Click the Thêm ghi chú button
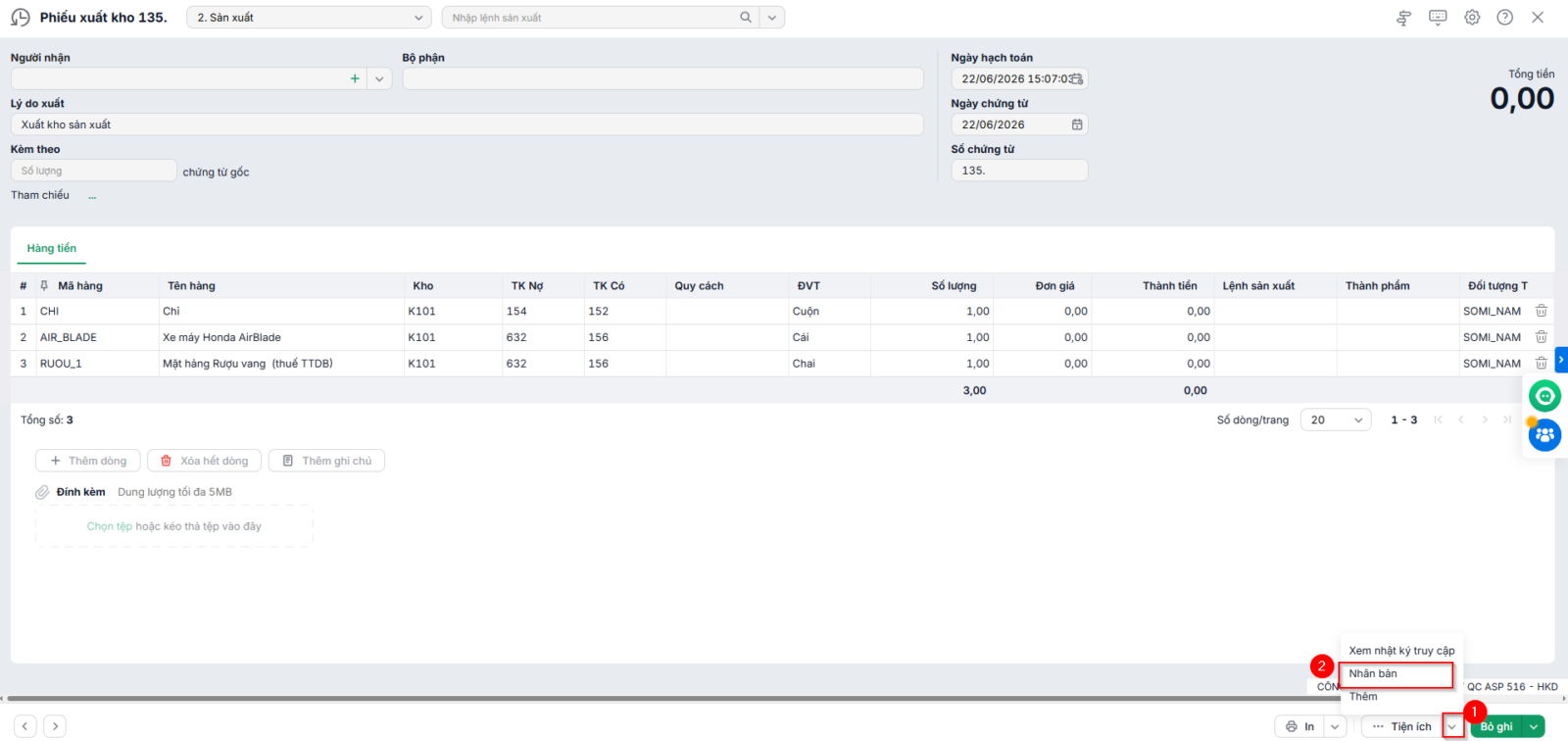 click(x=326, y=461)
